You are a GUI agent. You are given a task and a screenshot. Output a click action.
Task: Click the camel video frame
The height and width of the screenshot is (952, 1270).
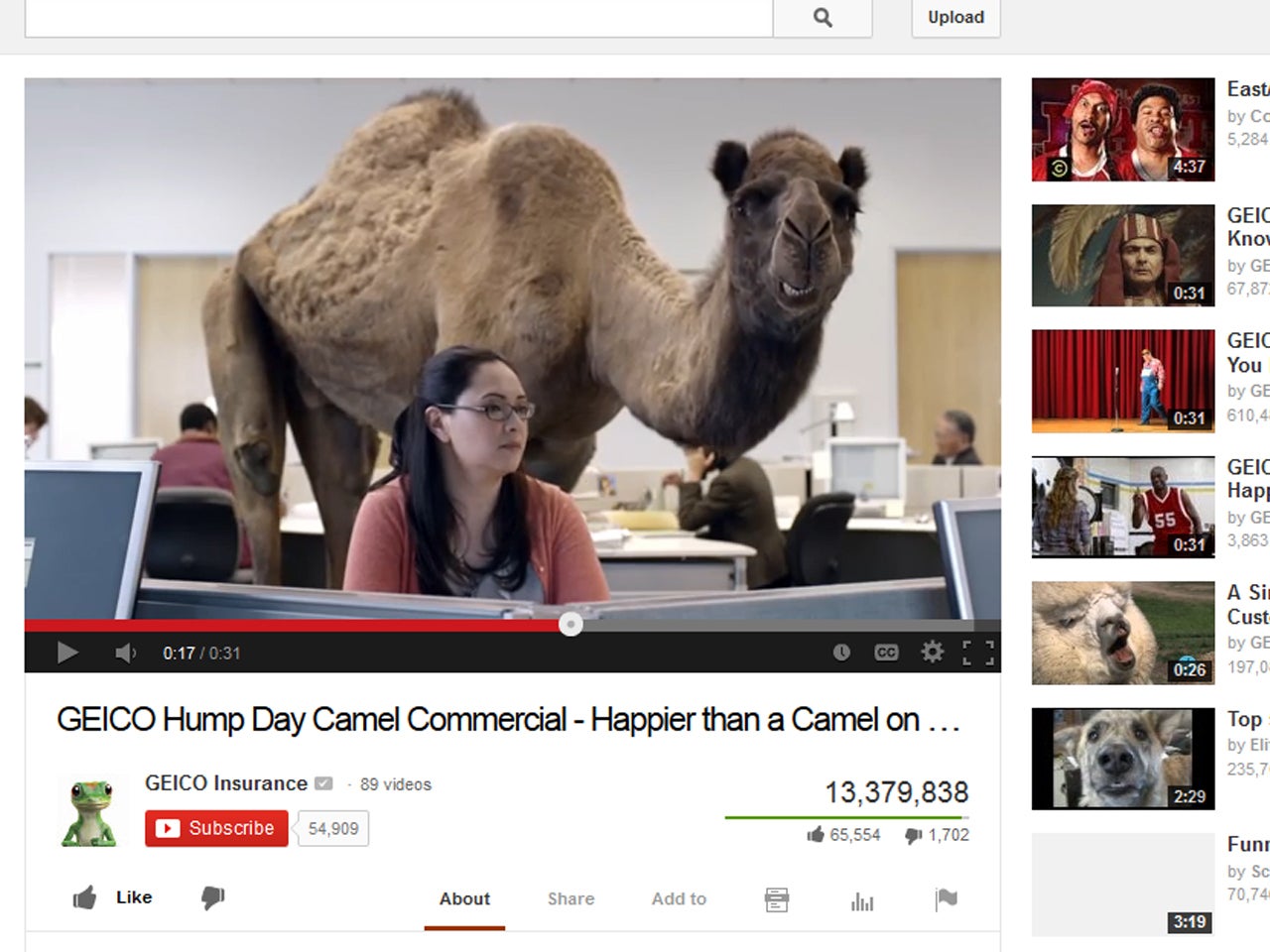pos(513,347)
